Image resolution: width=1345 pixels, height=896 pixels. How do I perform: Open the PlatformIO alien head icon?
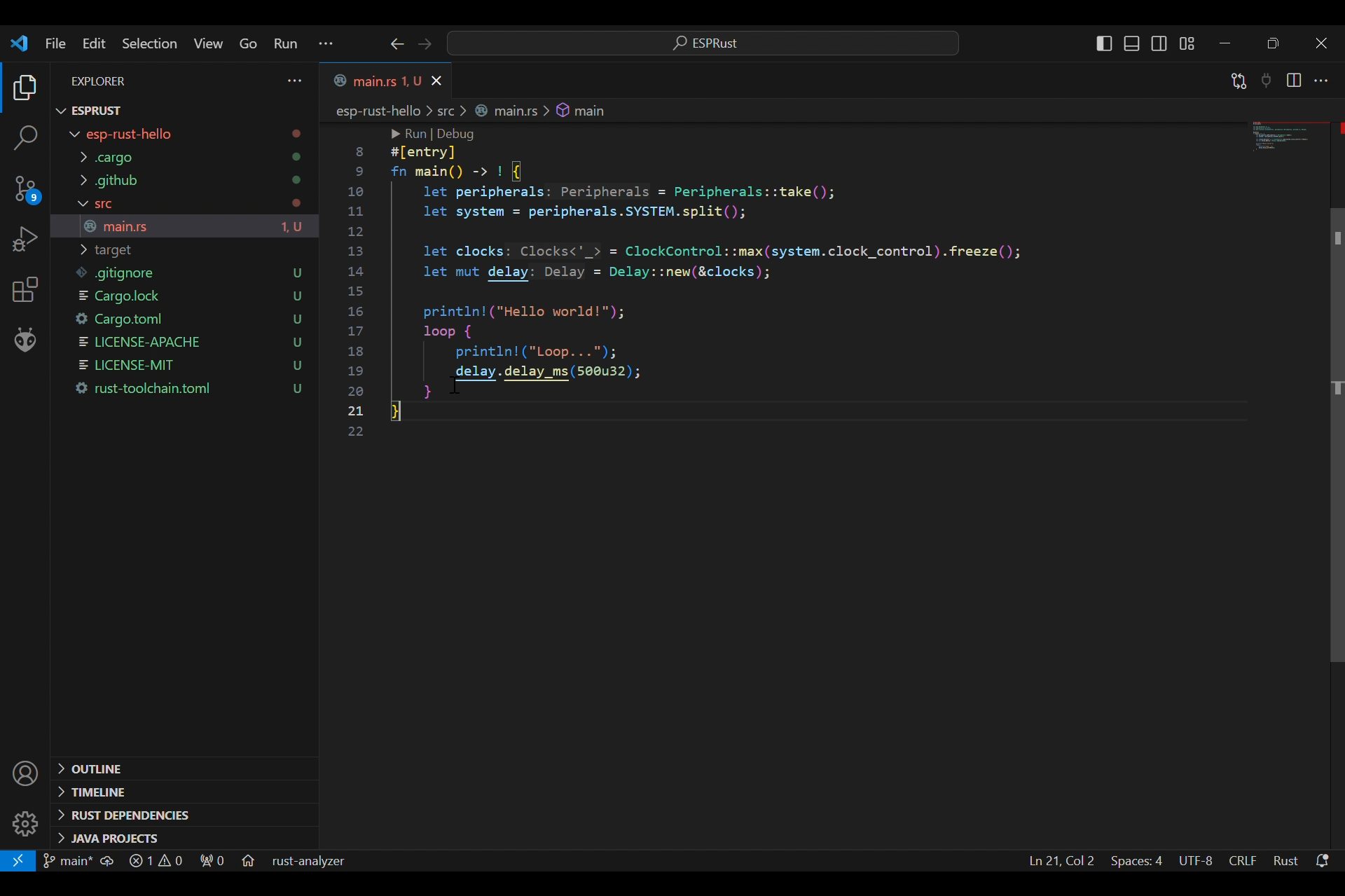tap(25, 340)
